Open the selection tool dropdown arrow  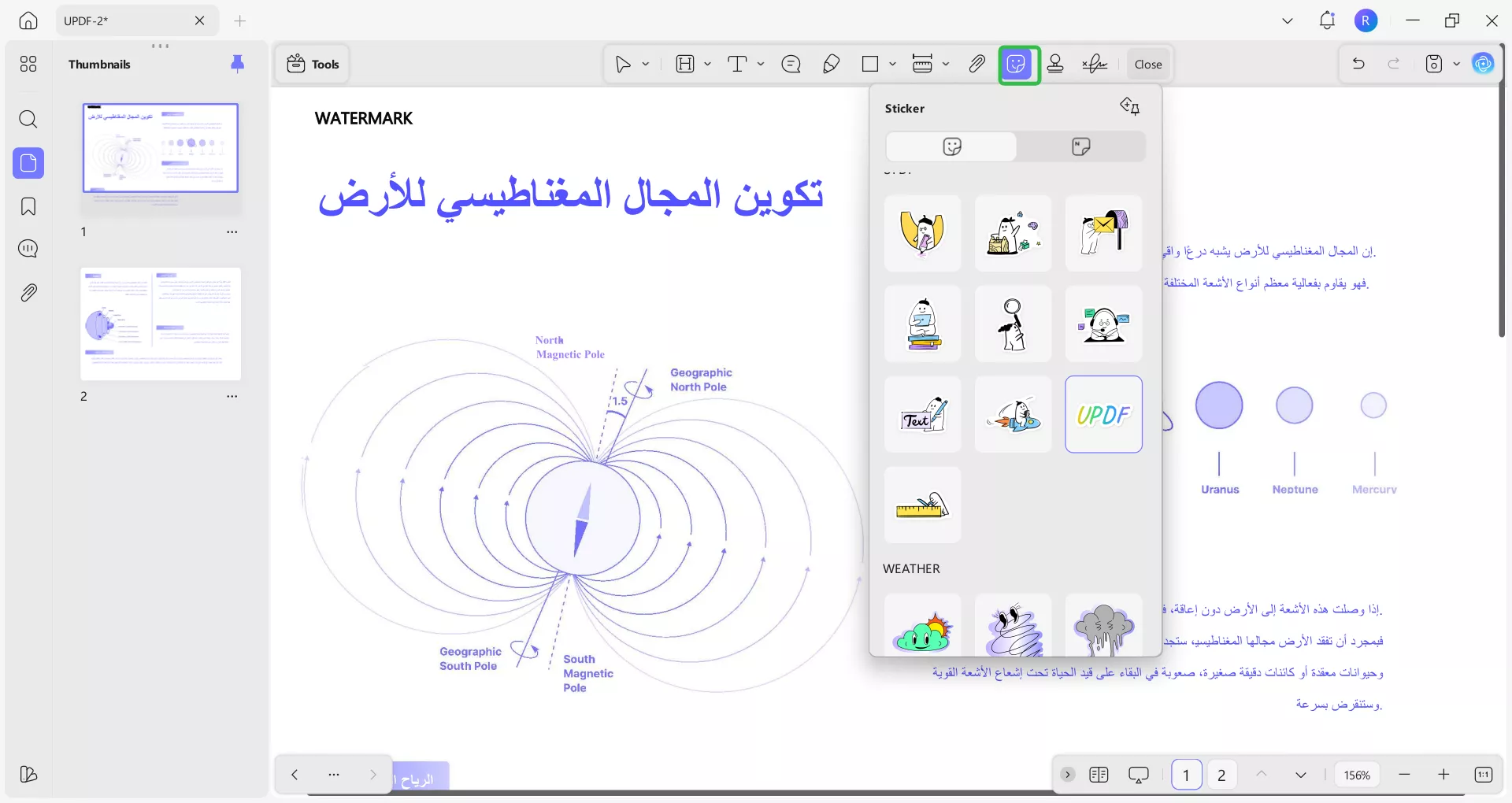click(644, 64)
